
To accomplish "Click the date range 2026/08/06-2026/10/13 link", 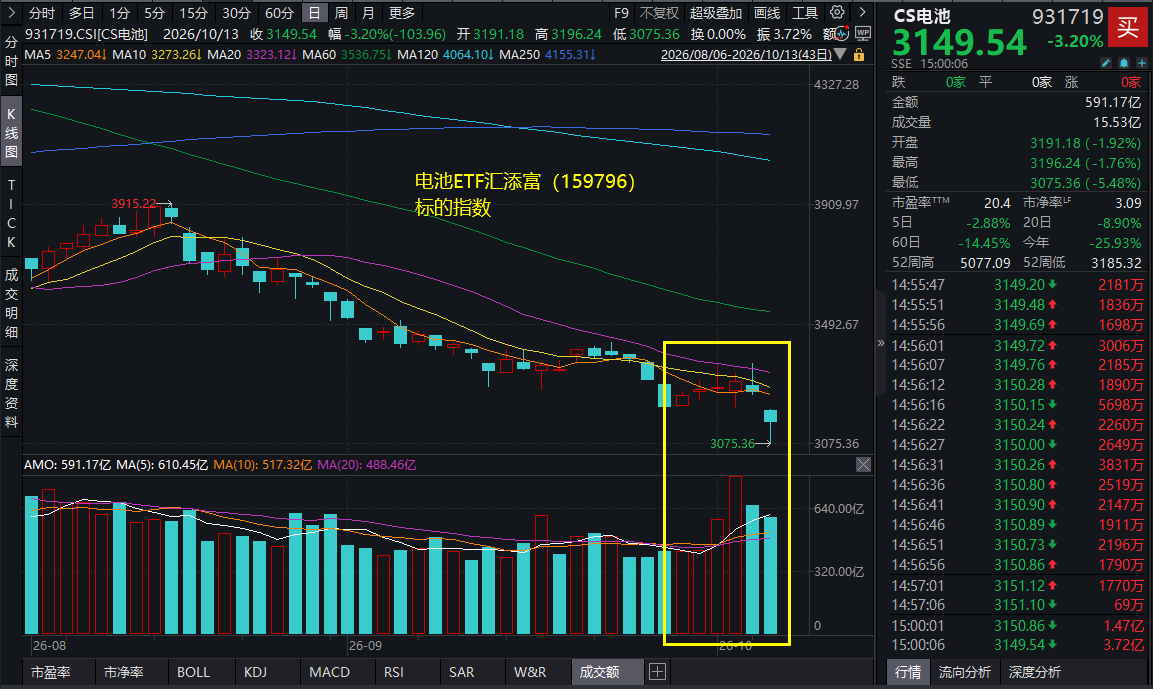I will pyautogui.click(x=746, y=55).
